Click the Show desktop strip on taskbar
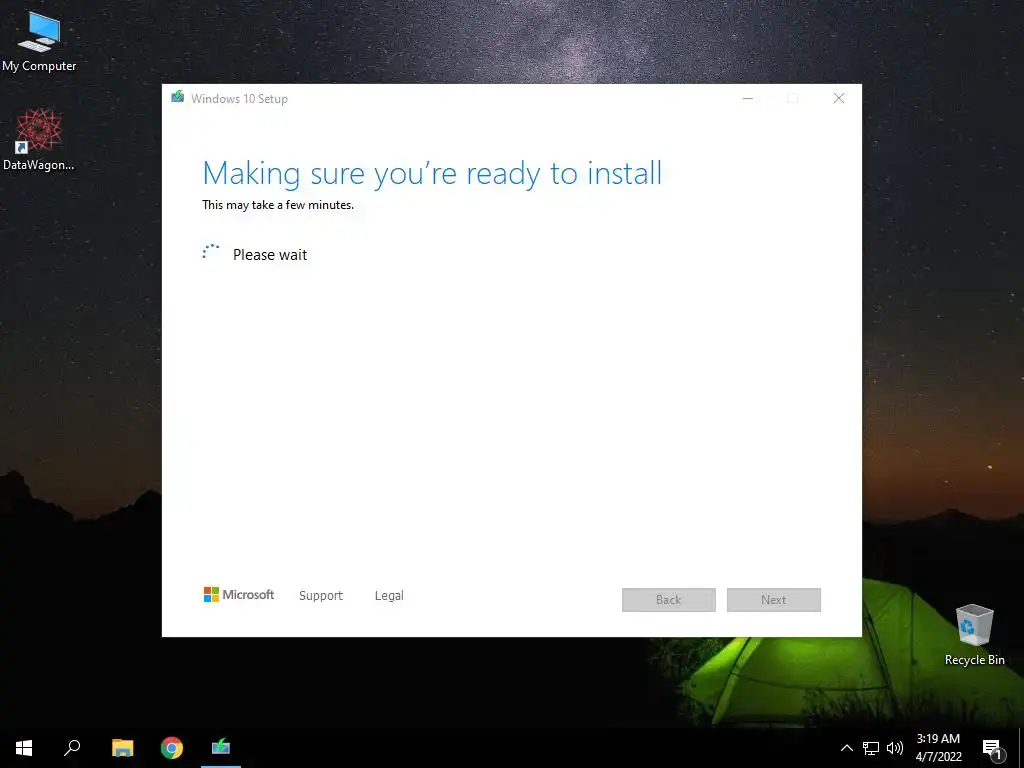 [x=1021, y=748]
